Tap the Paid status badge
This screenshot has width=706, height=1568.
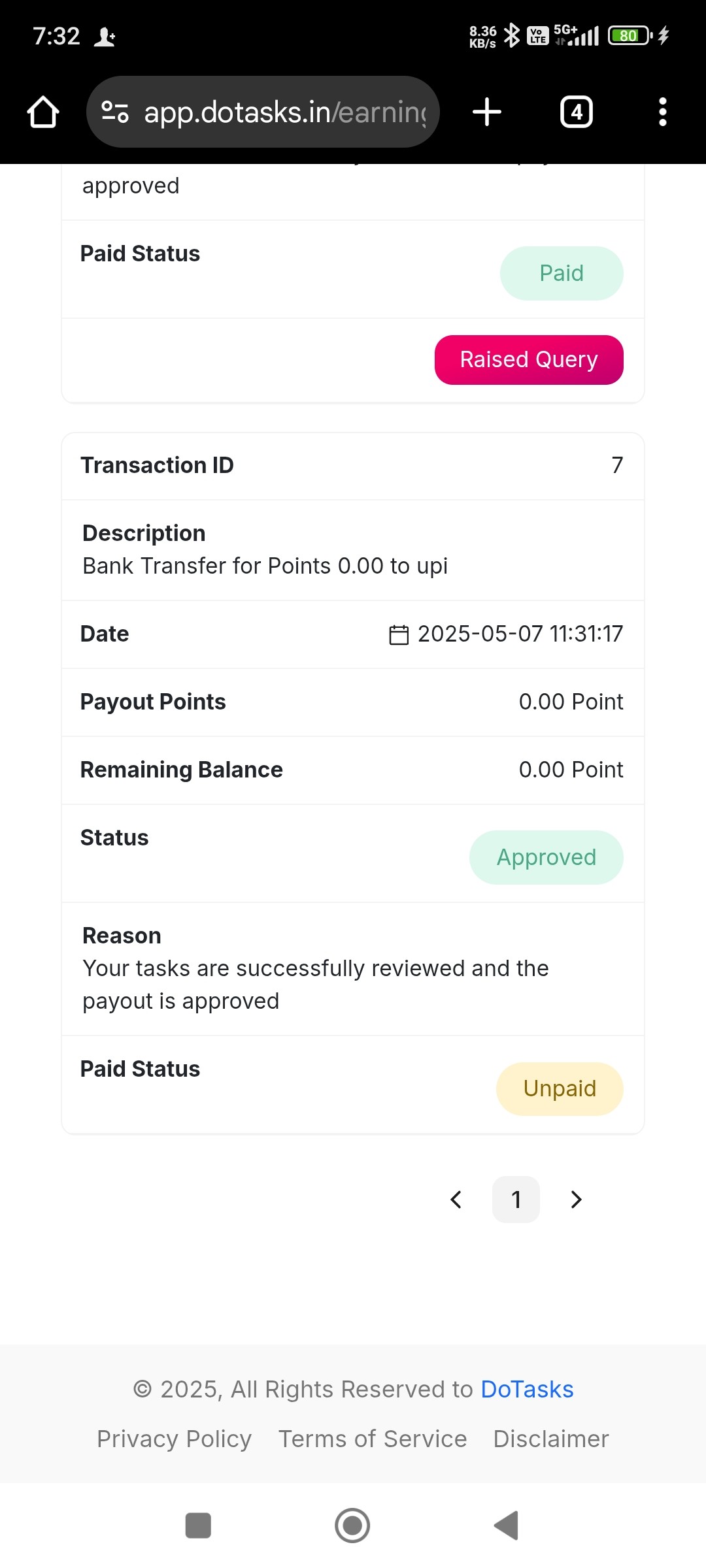[562, 273]
